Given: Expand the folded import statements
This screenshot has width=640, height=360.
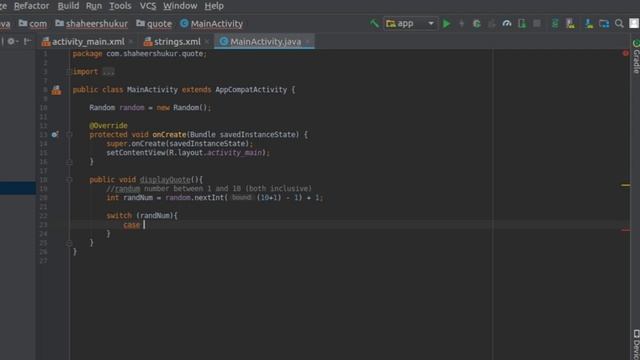Looking at the screenshot, I should [x=109, y=72].
